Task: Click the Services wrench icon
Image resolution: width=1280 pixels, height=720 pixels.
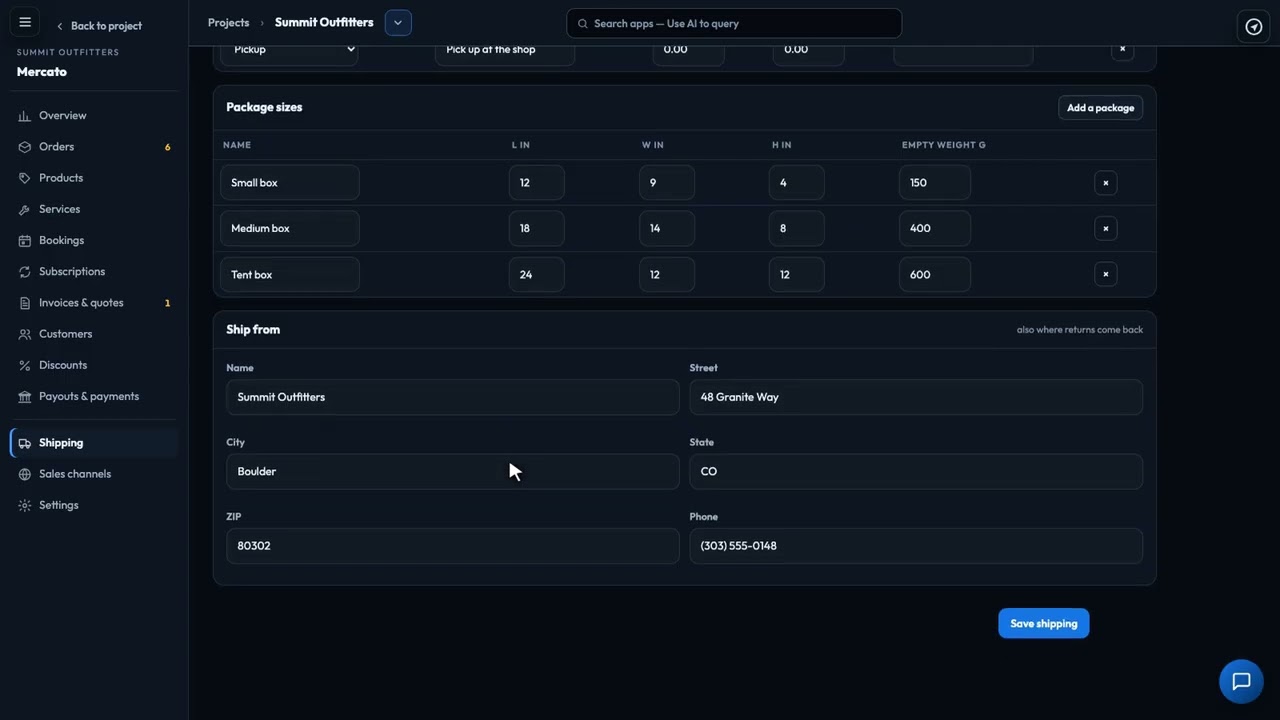Action: click(x=25, y=209)
